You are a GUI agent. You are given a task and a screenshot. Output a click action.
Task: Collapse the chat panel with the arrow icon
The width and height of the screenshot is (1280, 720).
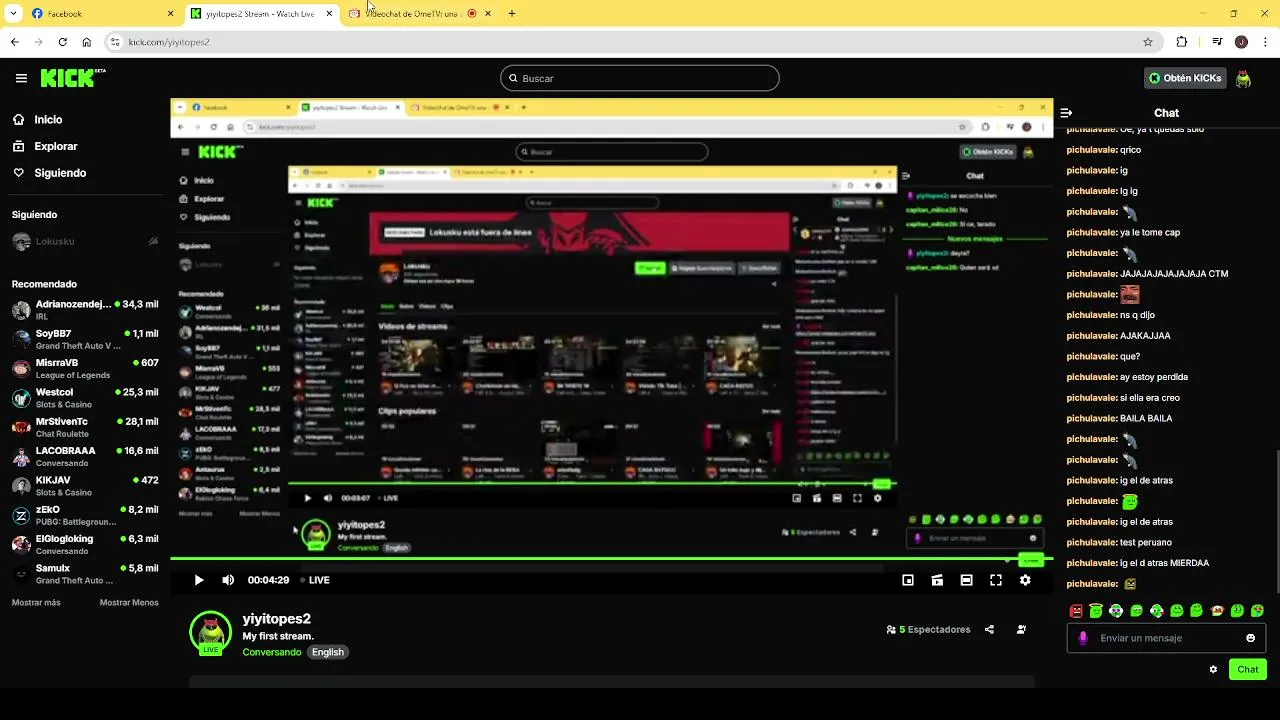coord(1066,113)
